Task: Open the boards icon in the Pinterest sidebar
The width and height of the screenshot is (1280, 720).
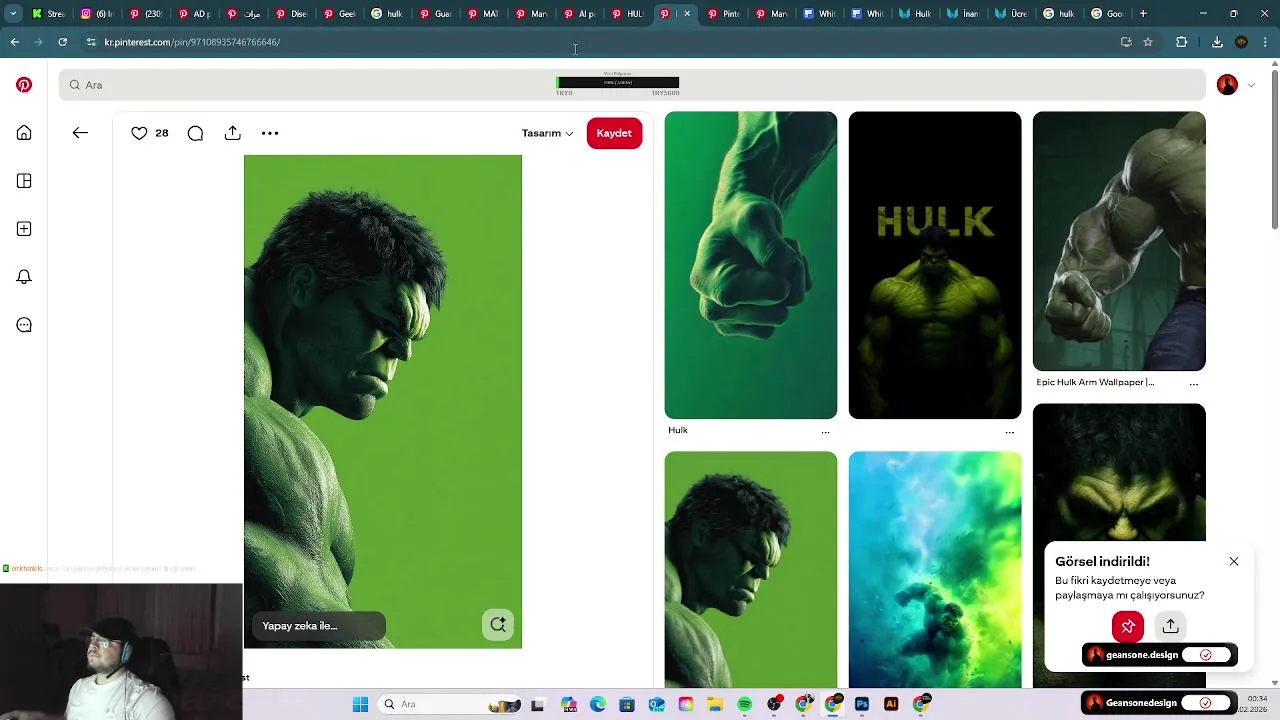Action: point(24,181)
